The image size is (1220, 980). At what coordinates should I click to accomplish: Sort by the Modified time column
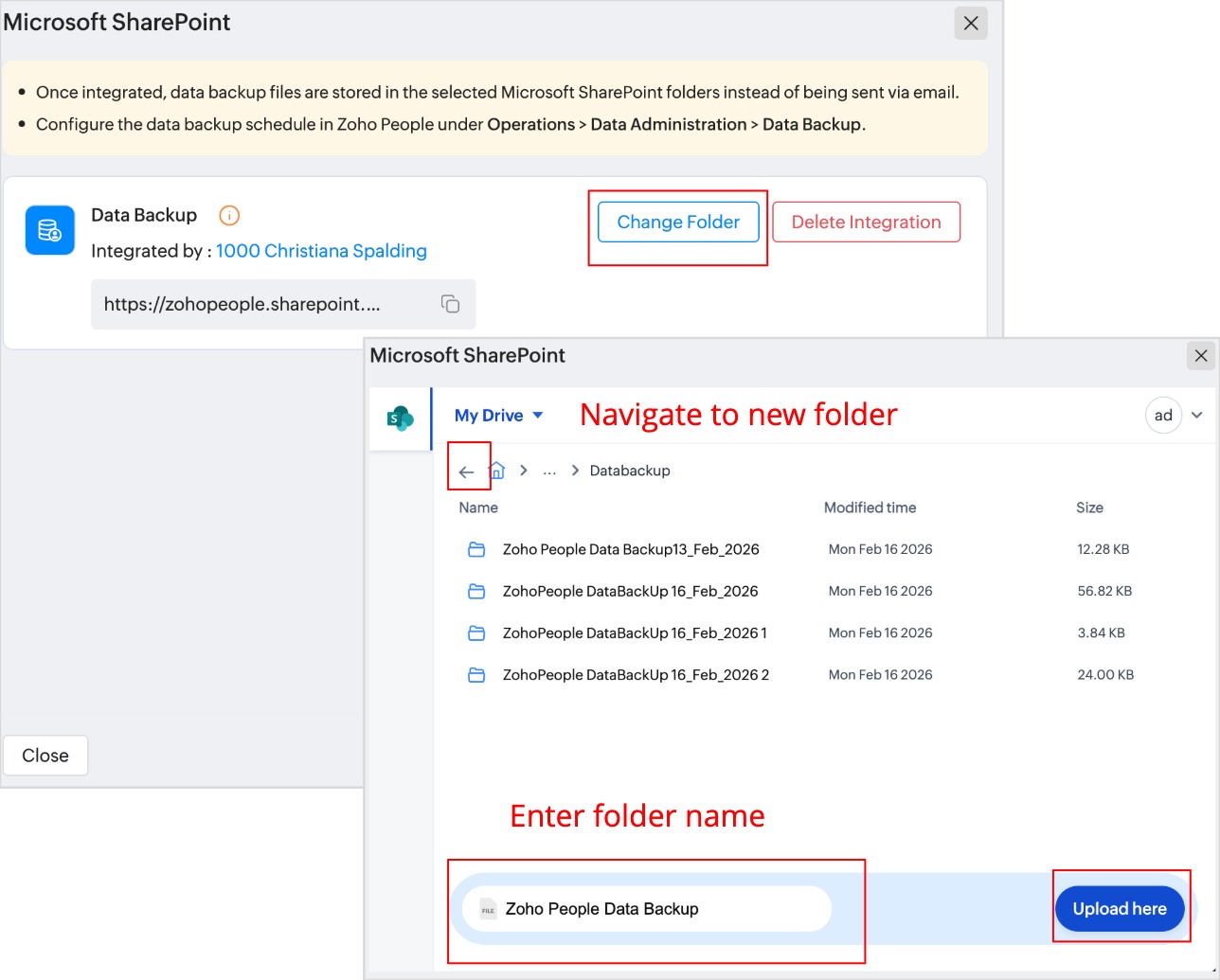870,508
